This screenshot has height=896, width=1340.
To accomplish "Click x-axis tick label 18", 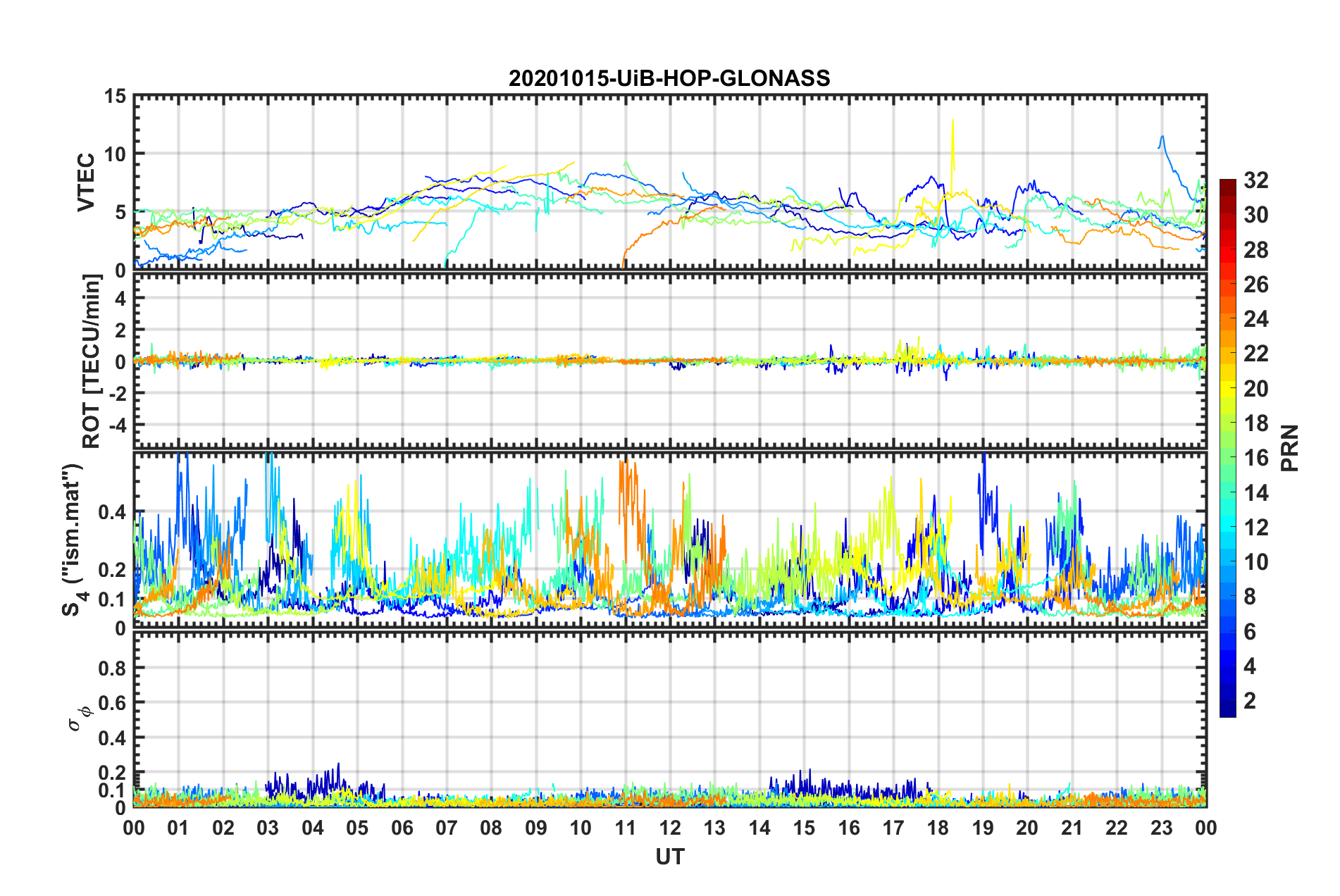I will point(938,828).
